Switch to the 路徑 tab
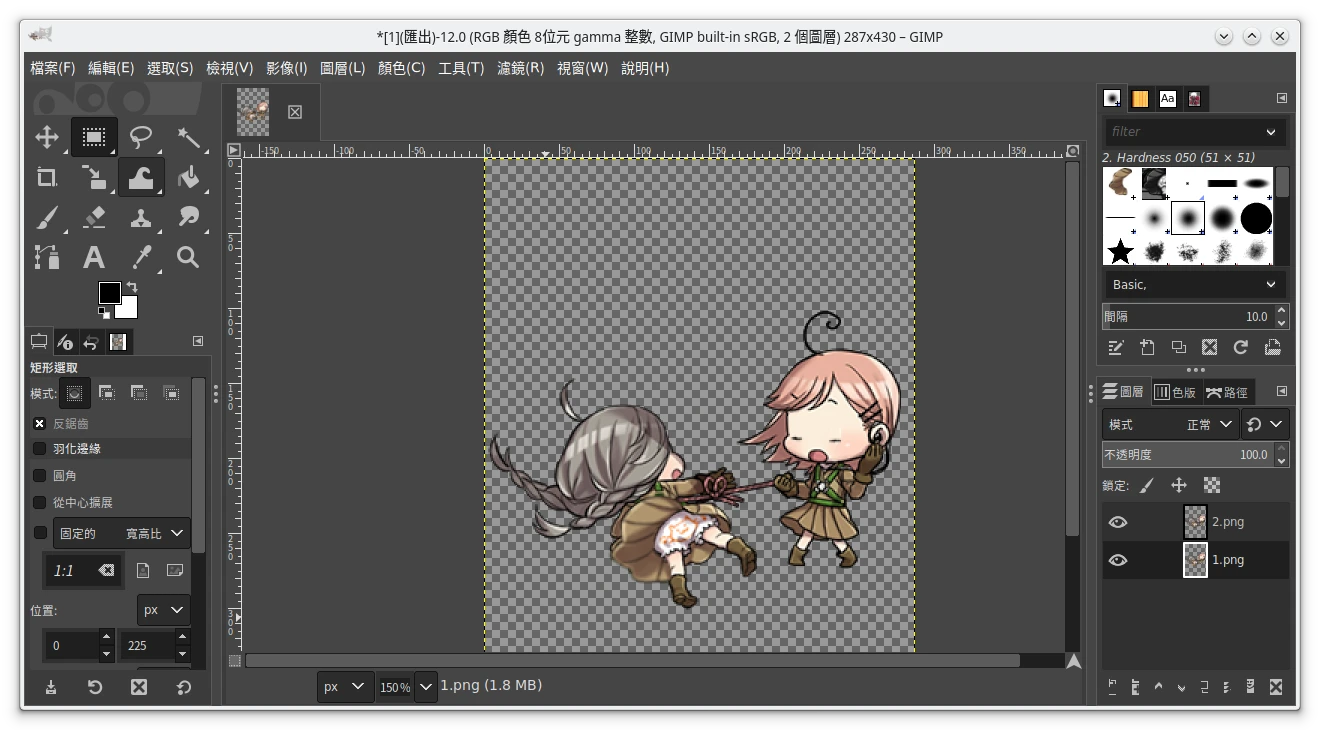The height and width of the screenshot is (730, 1320). pos(1228,393)
